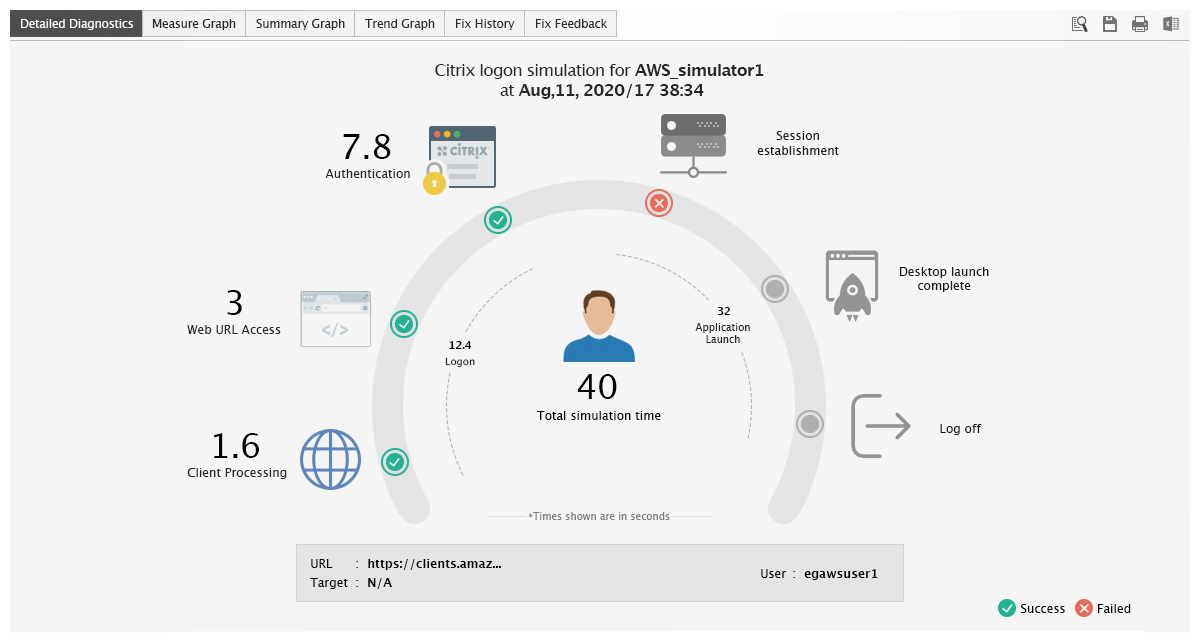Open the Measure Graph tab
Image resolution: width=1200 pixels, height=642 pixels.
[x=194, y=24]
